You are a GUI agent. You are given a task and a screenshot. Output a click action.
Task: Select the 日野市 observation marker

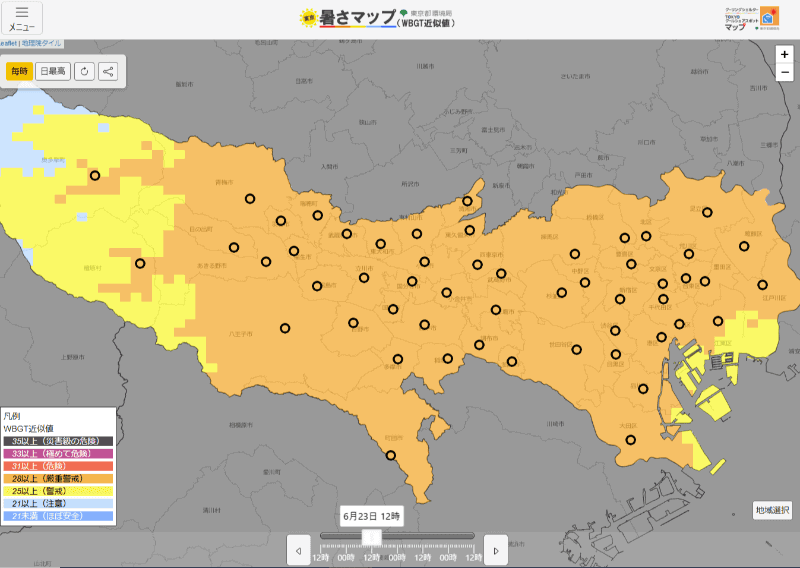(353, 323)
